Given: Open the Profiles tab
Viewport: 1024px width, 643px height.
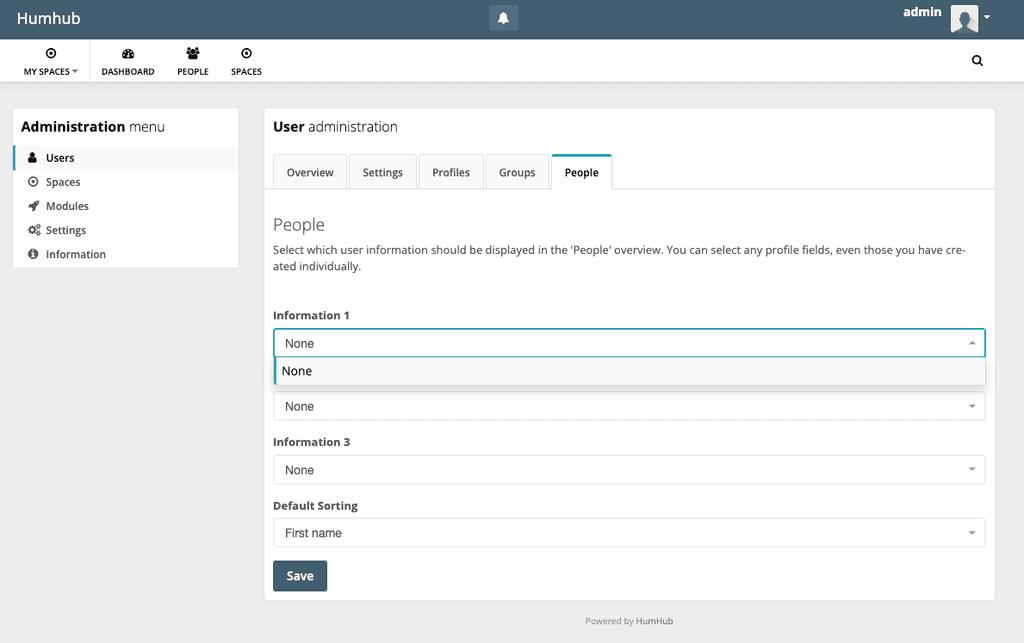Looking at the screenshot, I should click(451, 172).
